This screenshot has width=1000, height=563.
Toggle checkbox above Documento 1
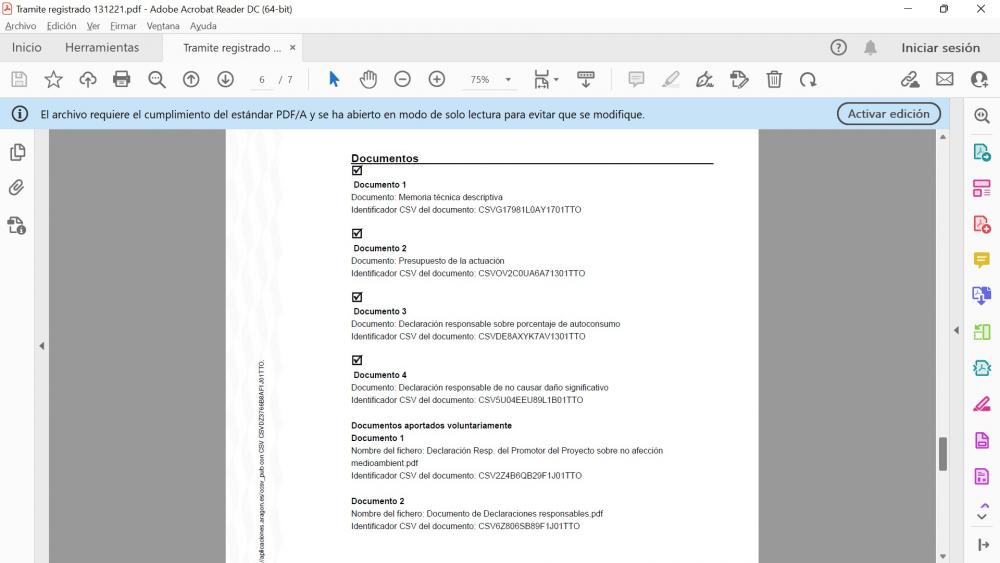(x=357, y=170)
